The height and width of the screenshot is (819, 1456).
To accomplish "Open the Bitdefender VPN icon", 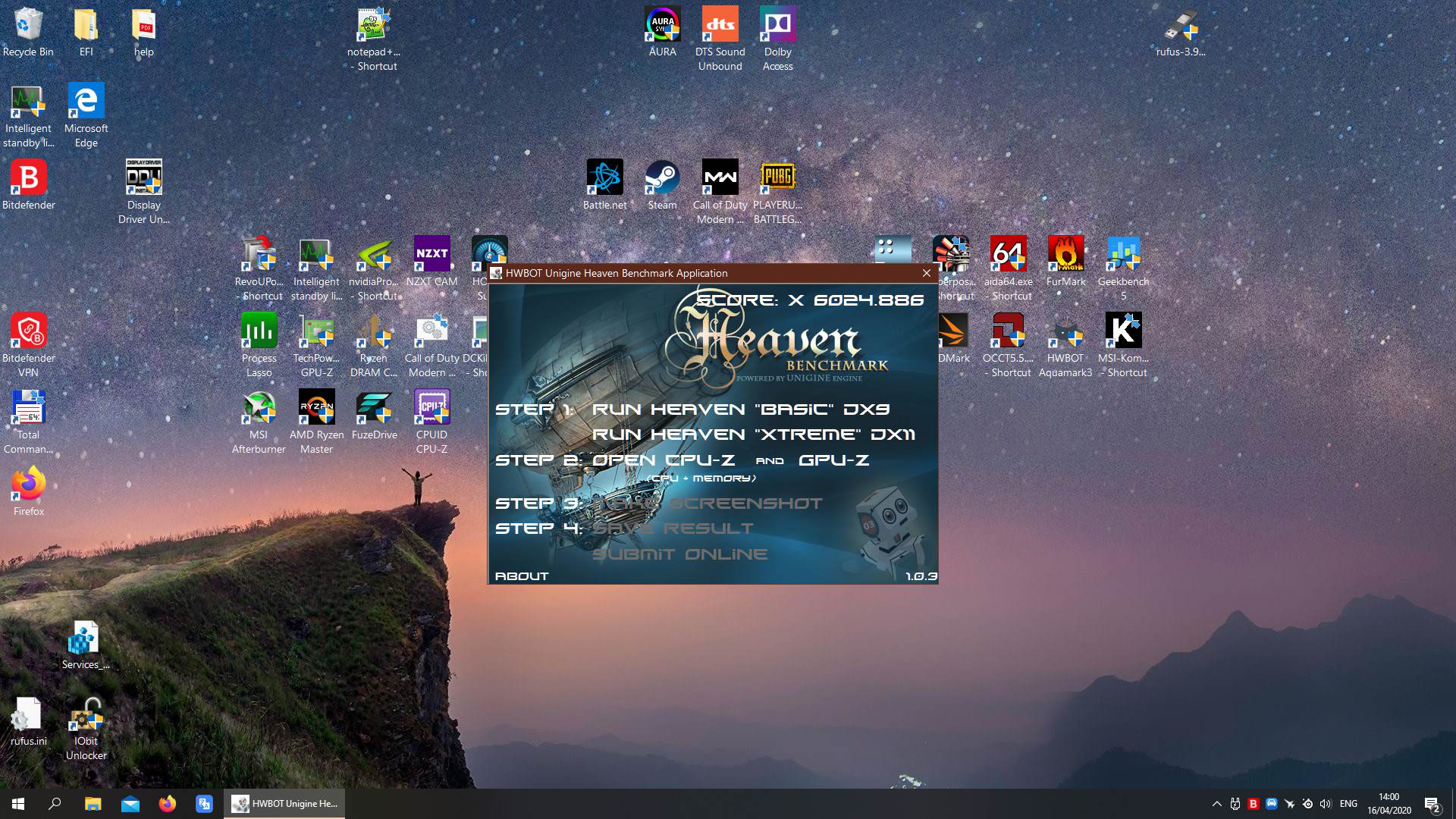I will [28, 346].
